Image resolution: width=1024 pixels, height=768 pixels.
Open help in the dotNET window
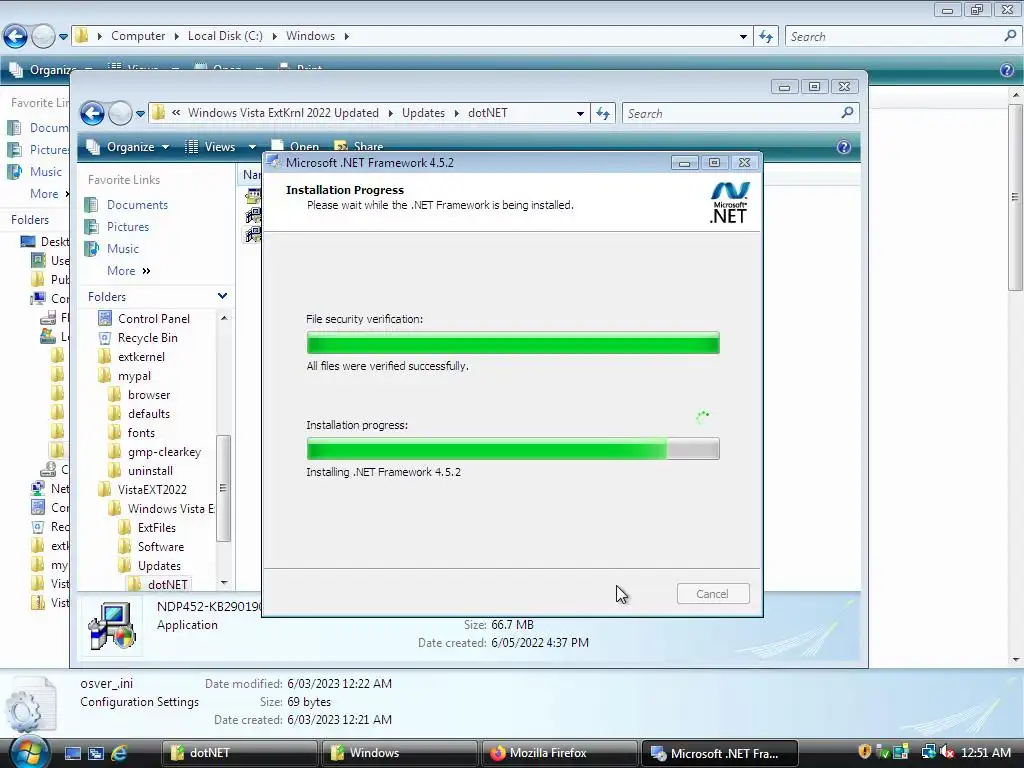coord(844,147)
